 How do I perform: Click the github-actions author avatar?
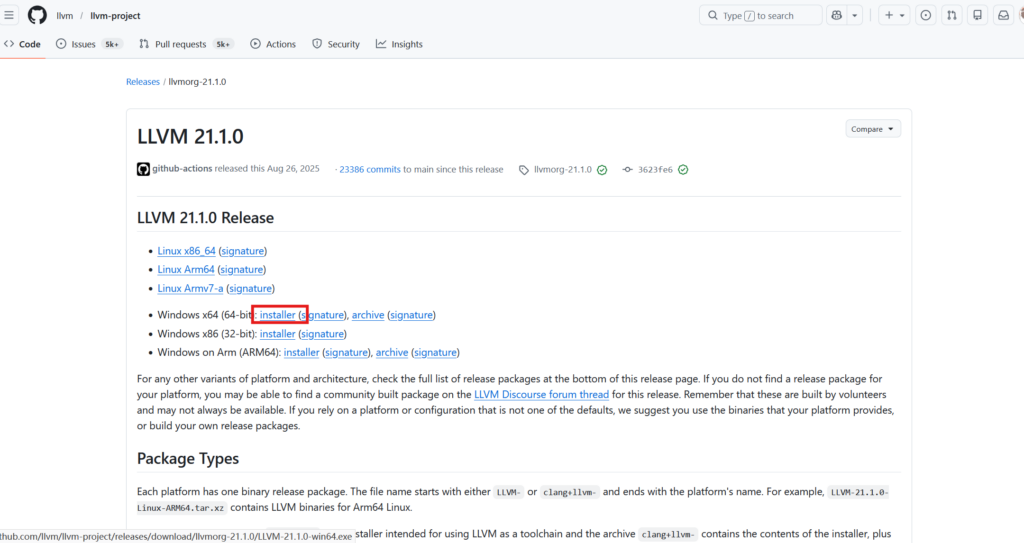143,169
